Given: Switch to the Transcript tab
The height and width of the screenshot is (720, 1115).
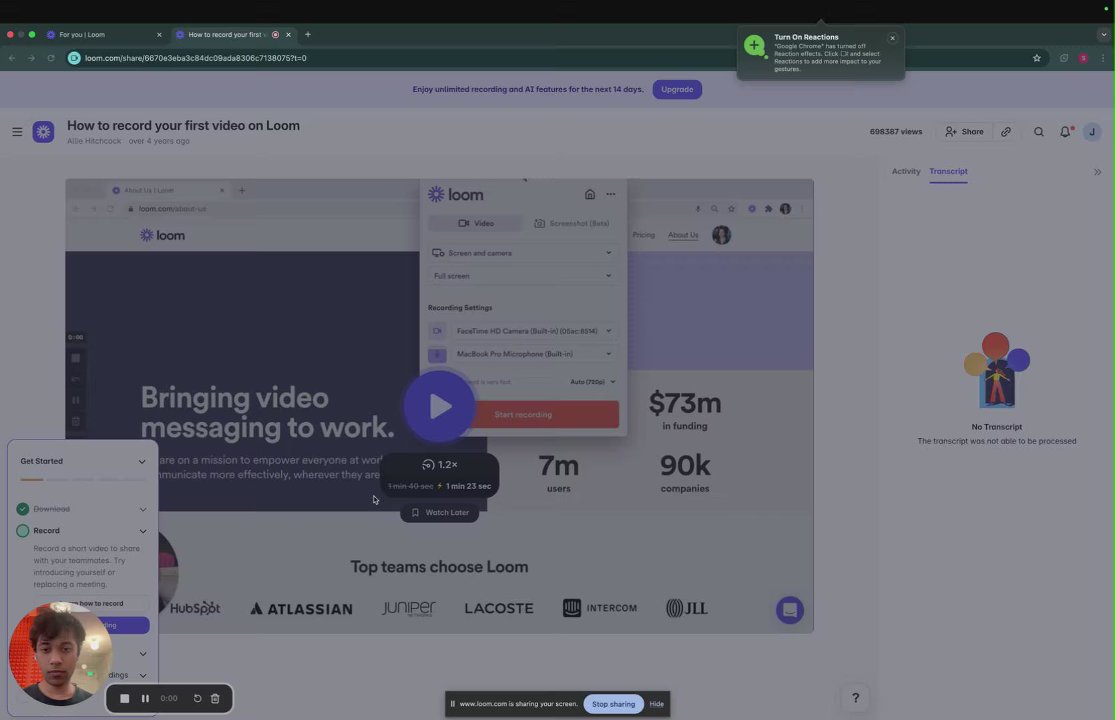Looking at the screenshot, I should tap(948, 171).
